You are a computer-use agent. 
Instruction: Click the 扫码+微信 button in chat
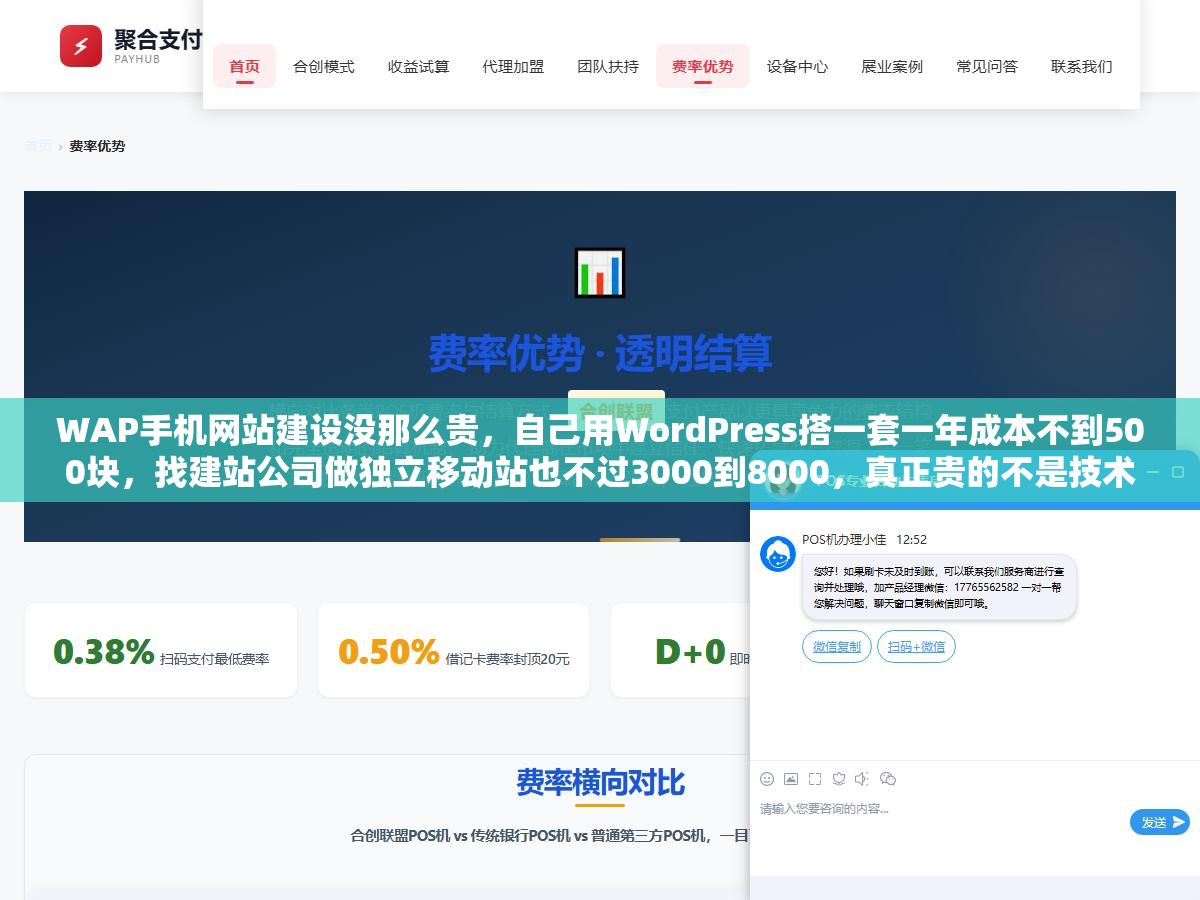pyautogui.click(x=916, y=647)
